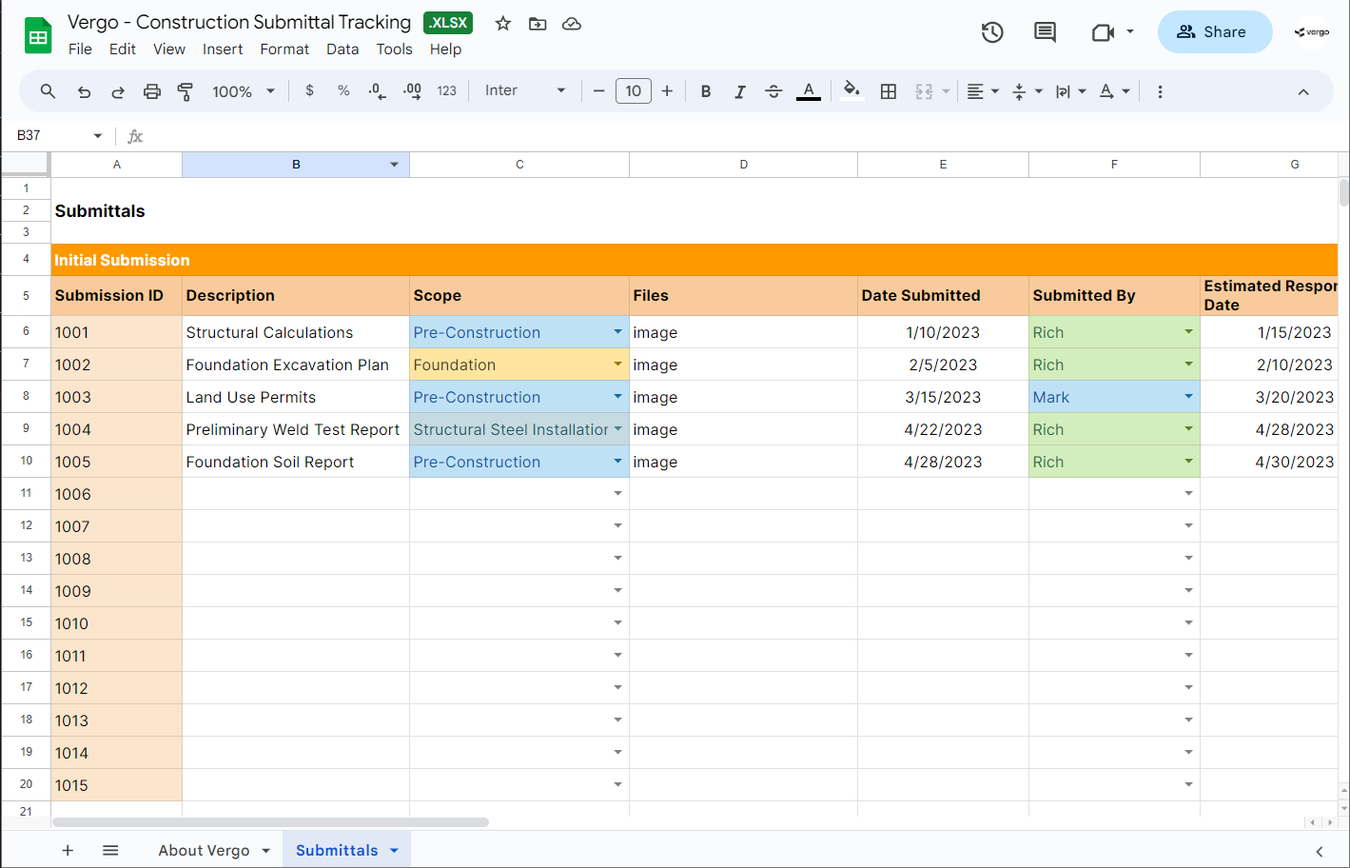
Task: Switch to the About Vergo sheet tab
Action: click(x=206, y=850)
